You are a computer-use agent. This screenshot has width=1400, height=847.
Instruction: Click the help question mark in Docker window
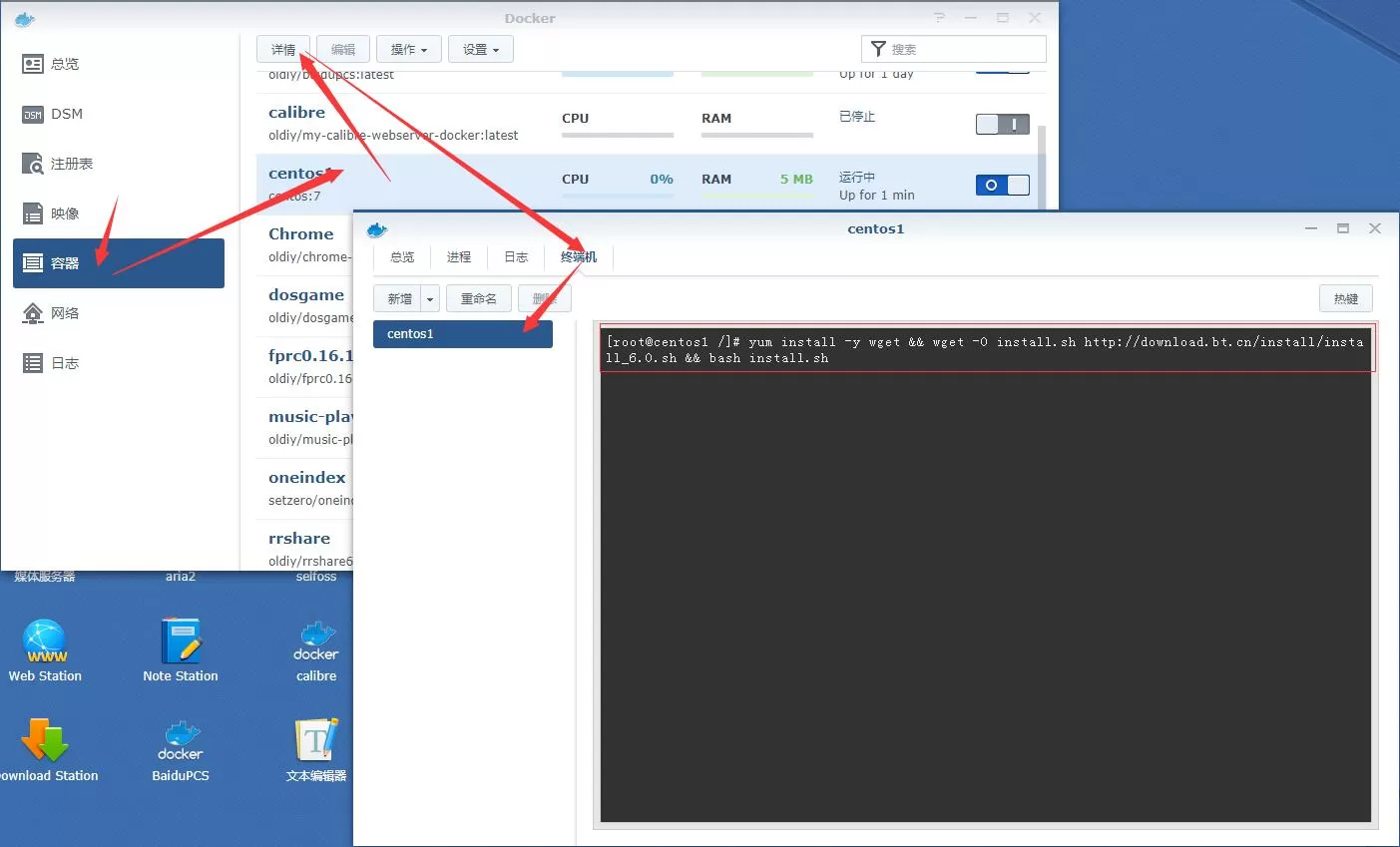939,18
